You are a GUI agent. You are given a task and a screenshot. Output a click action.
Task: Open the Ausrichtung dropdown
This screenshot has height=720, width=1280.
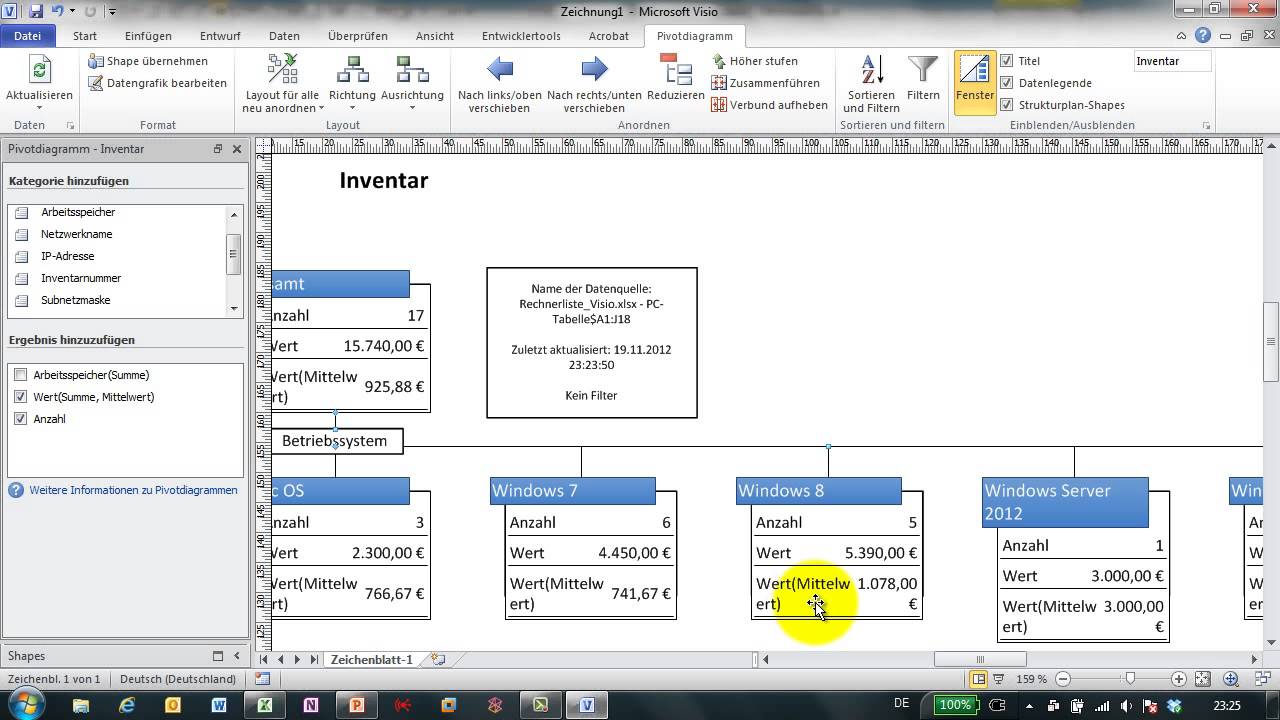(x=412, y=84)
